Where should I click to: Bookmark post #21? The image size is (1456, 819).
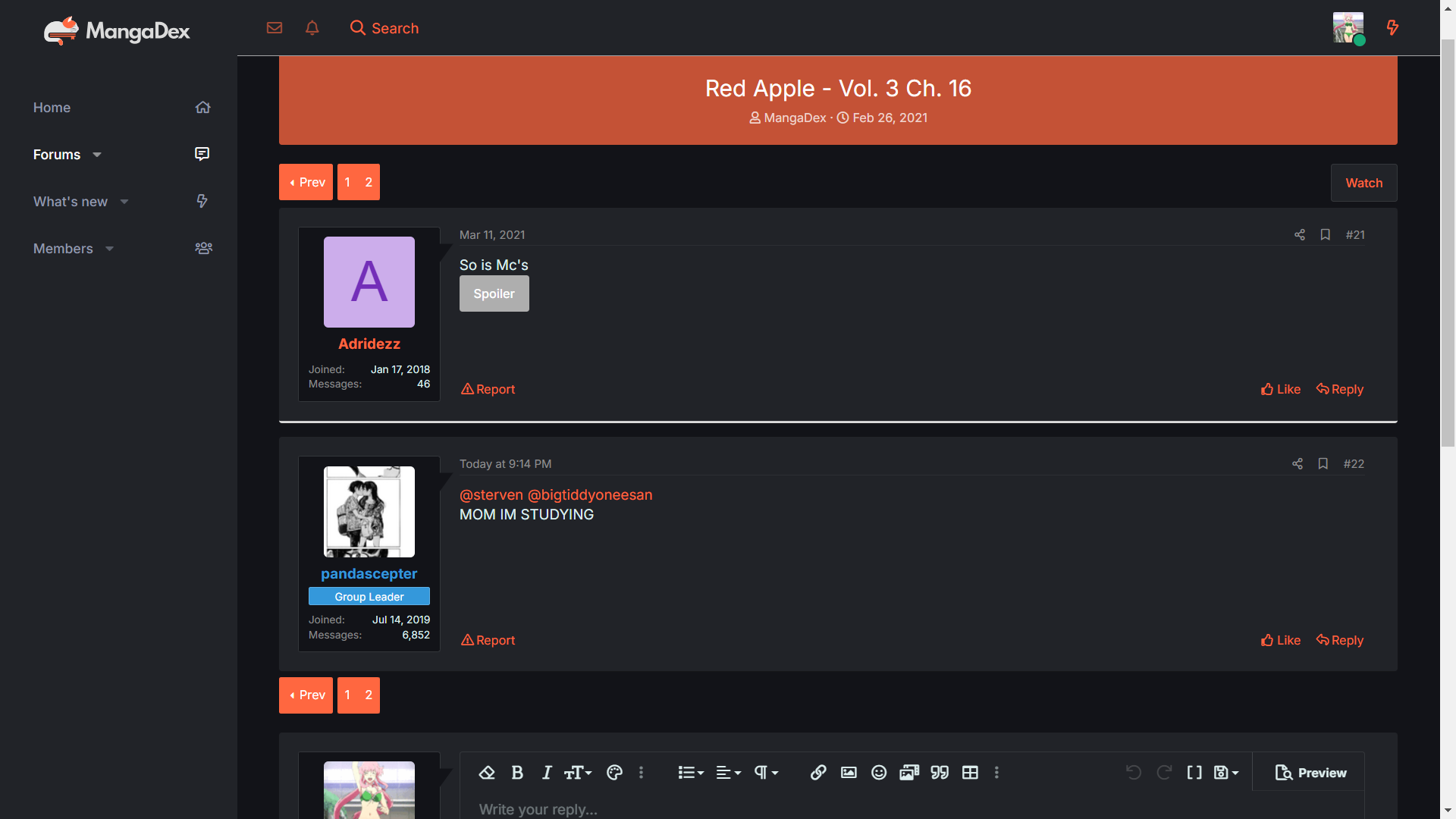pyautogui.click(x=1326, y=235)
